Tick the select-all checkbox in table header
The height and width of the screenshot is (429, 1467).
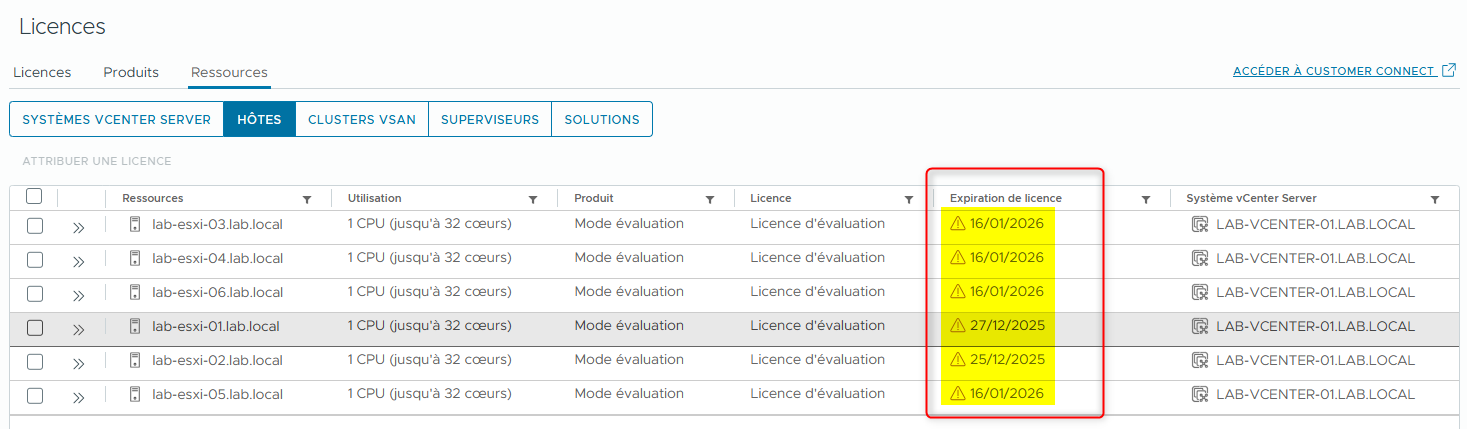(34, 197)
